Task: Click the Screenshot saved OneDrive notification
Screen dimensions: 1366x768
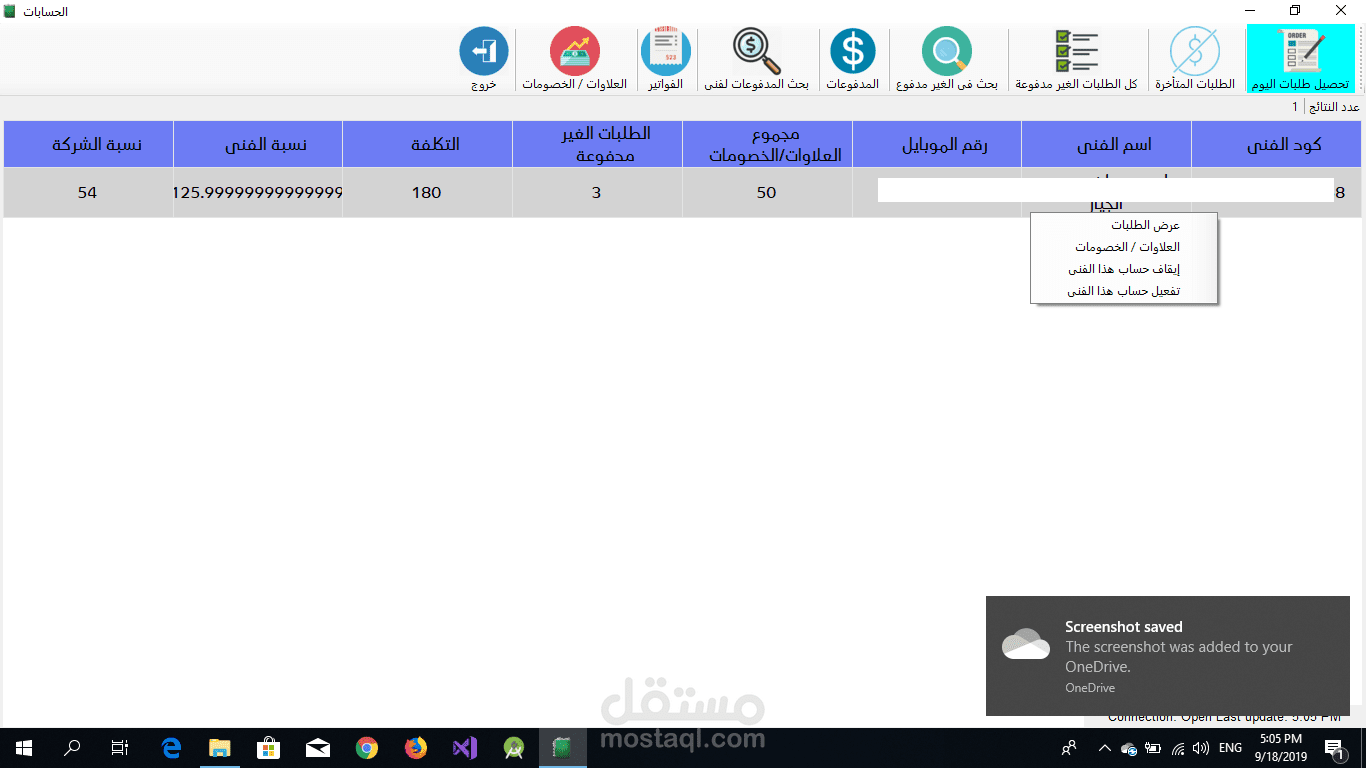Action: click(1167, 656)
